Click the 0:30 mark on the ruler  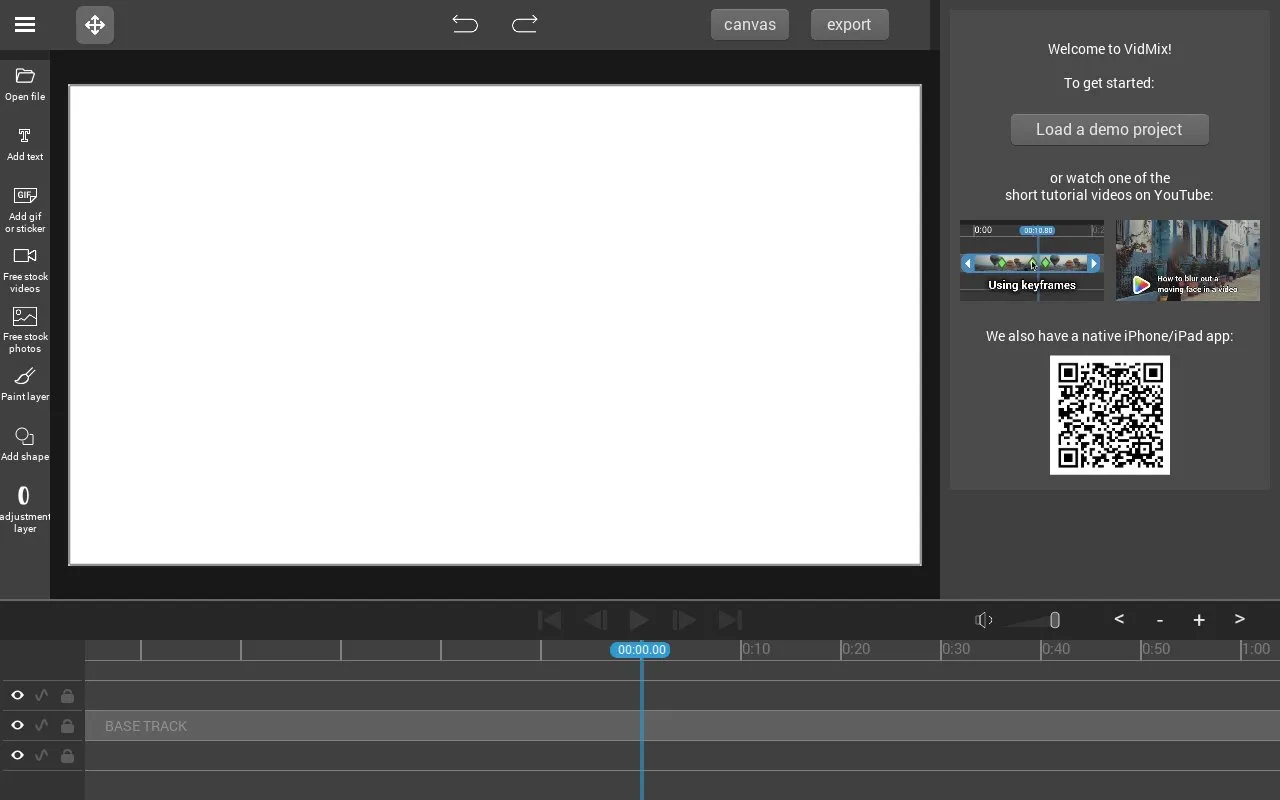tap(956, 649)
